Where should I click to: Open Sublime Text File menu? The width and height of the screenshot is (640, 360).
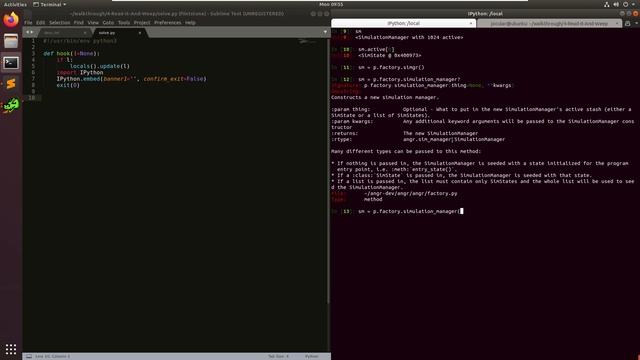[x=28, y=22]
